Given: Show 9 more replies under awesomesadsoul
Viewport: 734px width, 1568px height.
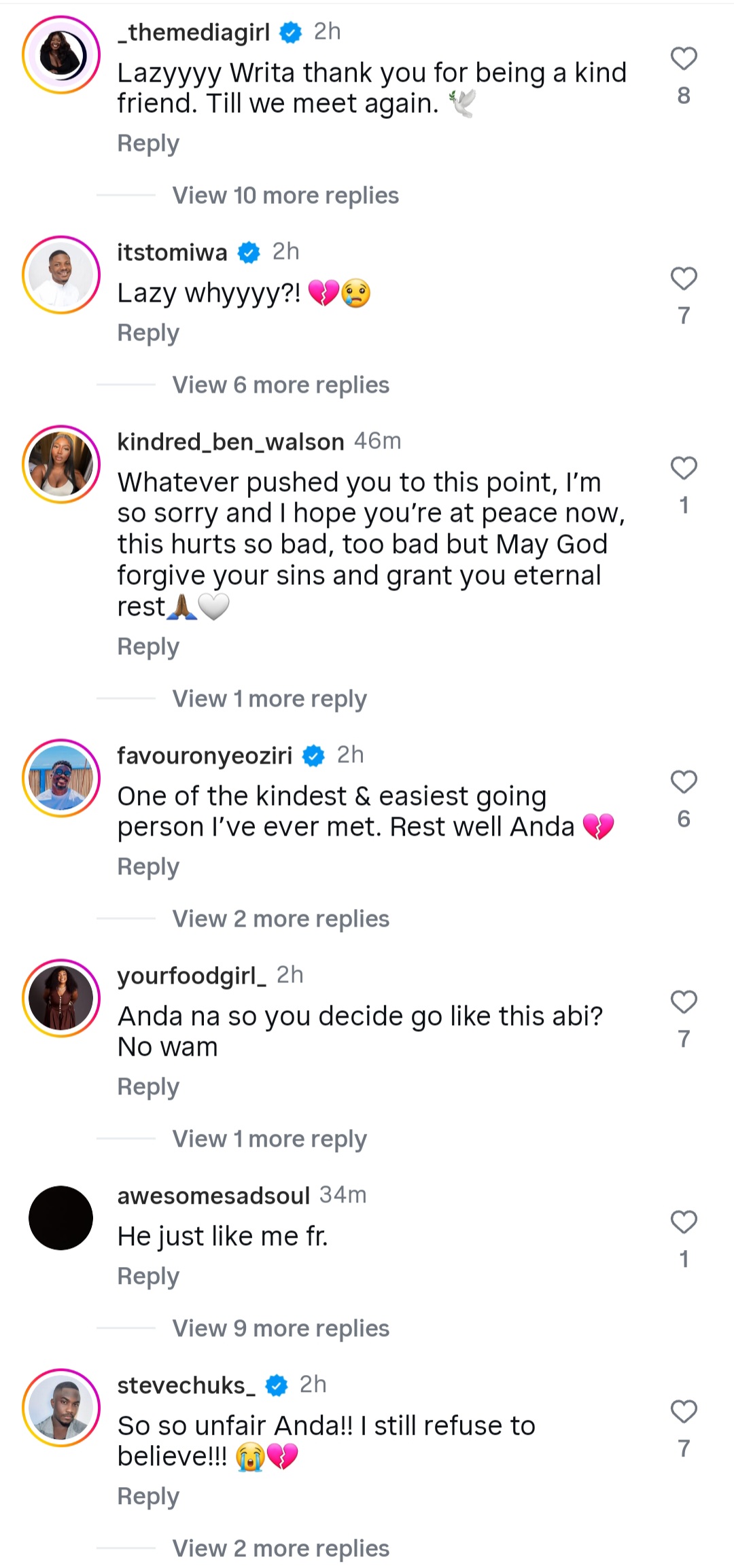Looking at the screenshot, I should click(281, 1328).
